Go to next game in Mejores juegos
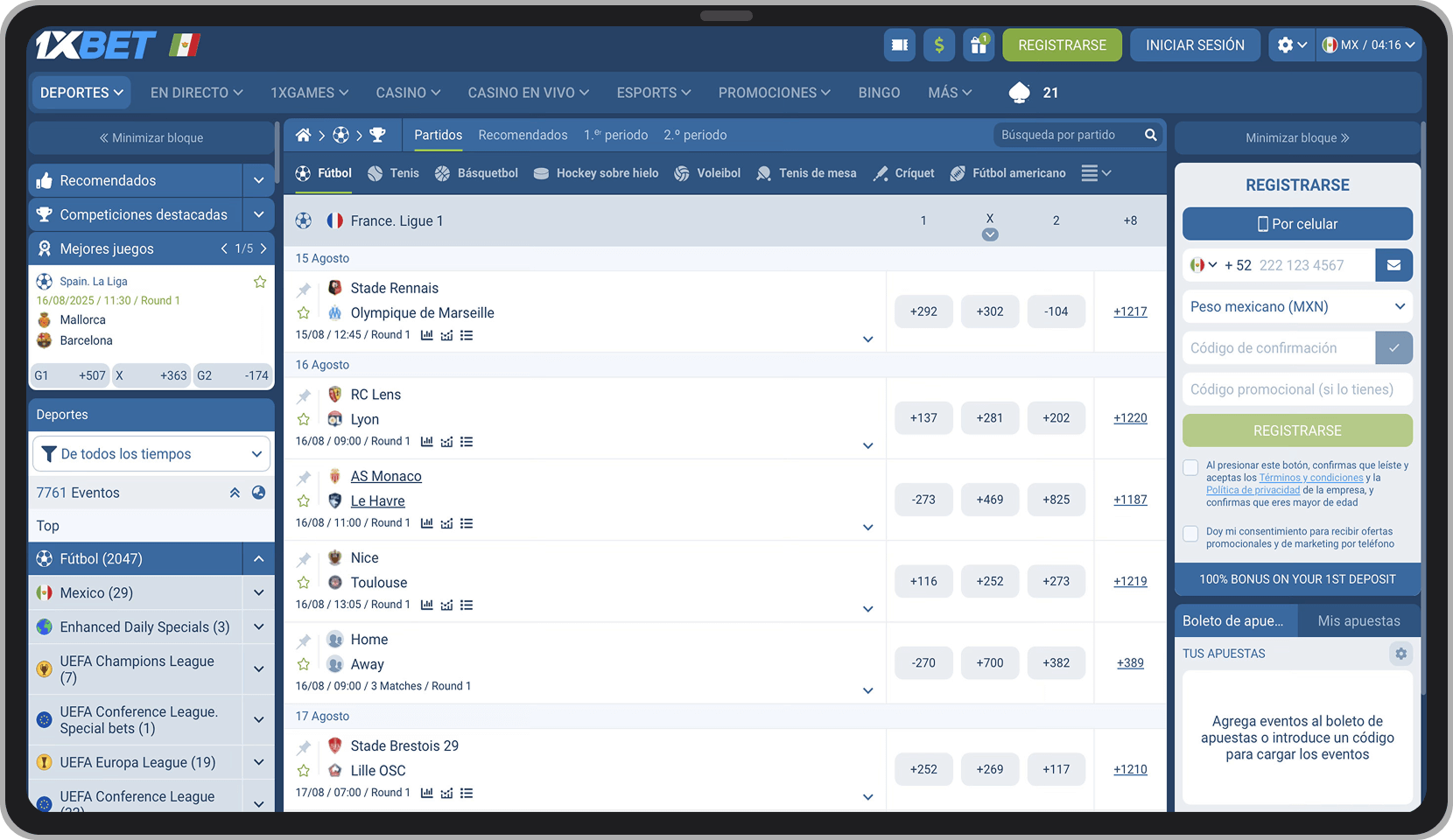The height and width of the screenshot is (840, 1453). pos(263,248)
